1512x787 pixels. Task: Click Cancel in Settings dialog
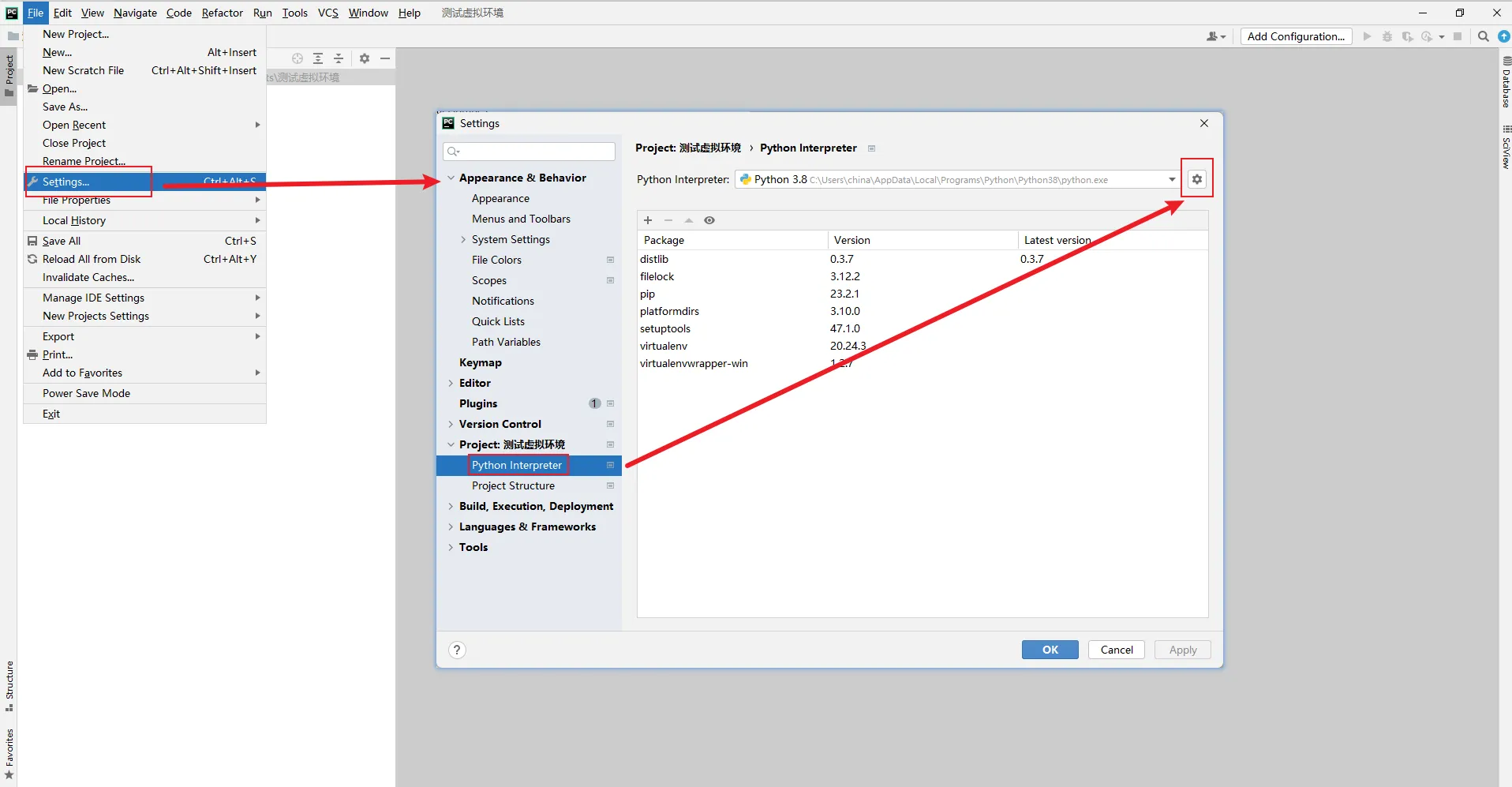[x=1117, y=650]
